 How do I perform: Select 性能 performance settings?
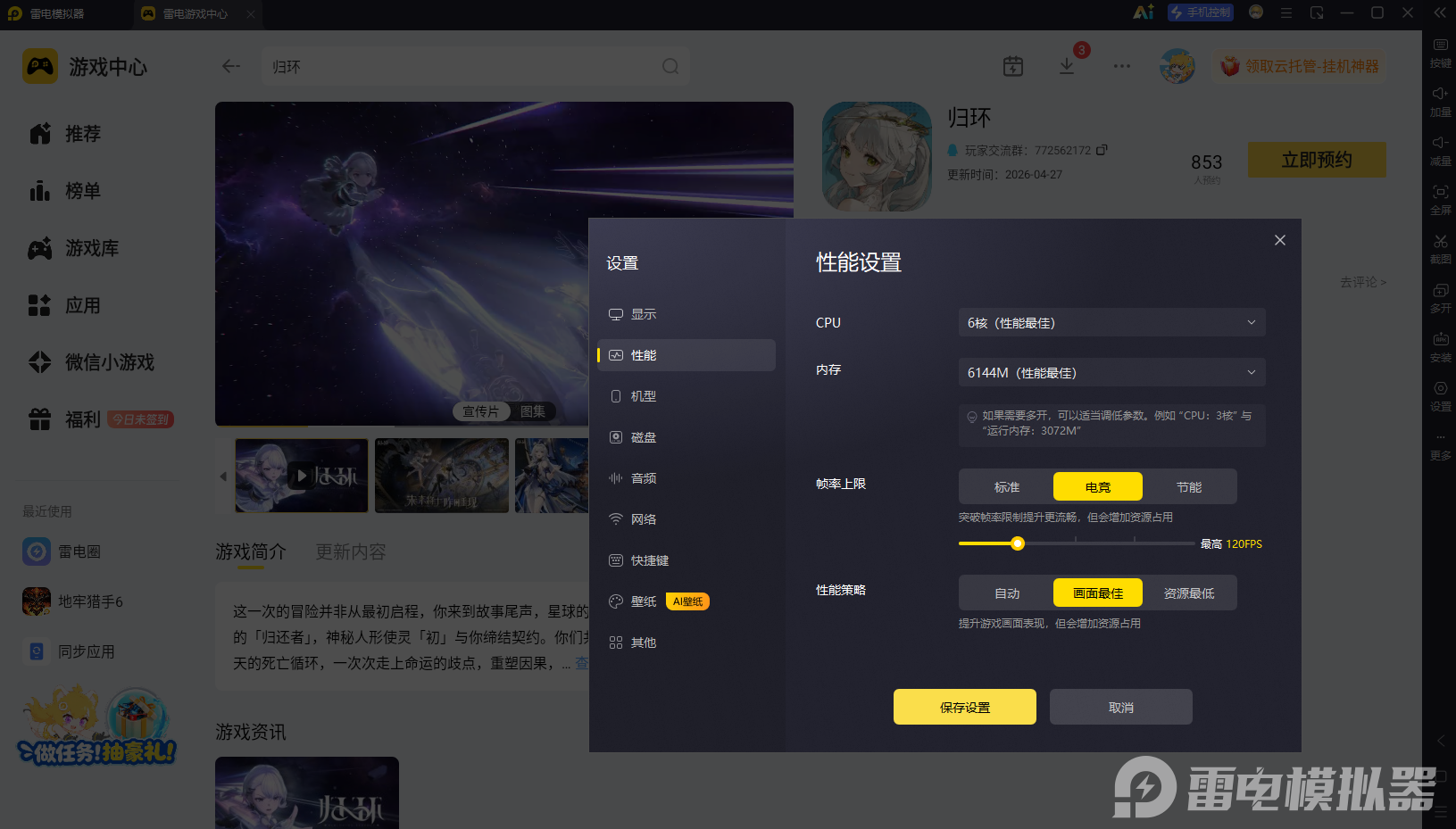(686, 355)
